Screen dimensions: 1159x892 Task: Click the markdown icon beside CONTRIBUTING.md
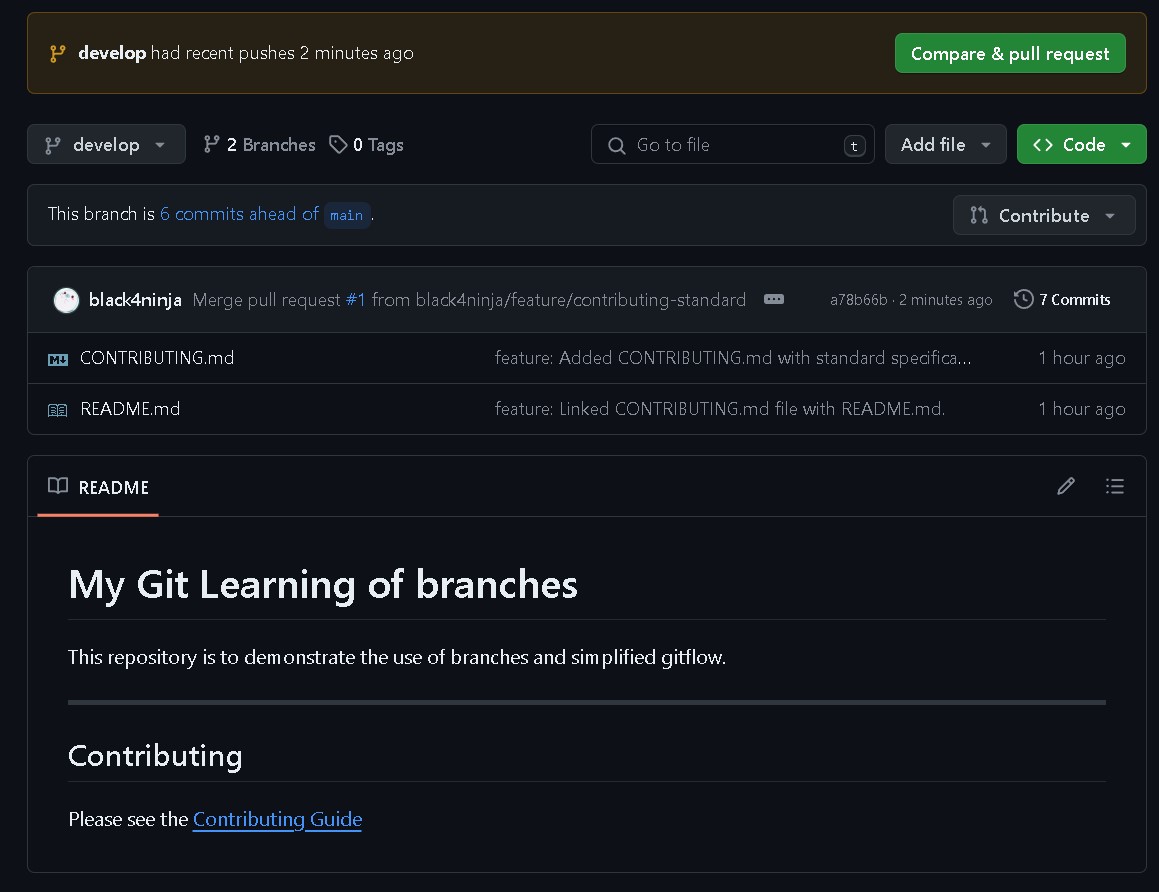tap(58, 359)
